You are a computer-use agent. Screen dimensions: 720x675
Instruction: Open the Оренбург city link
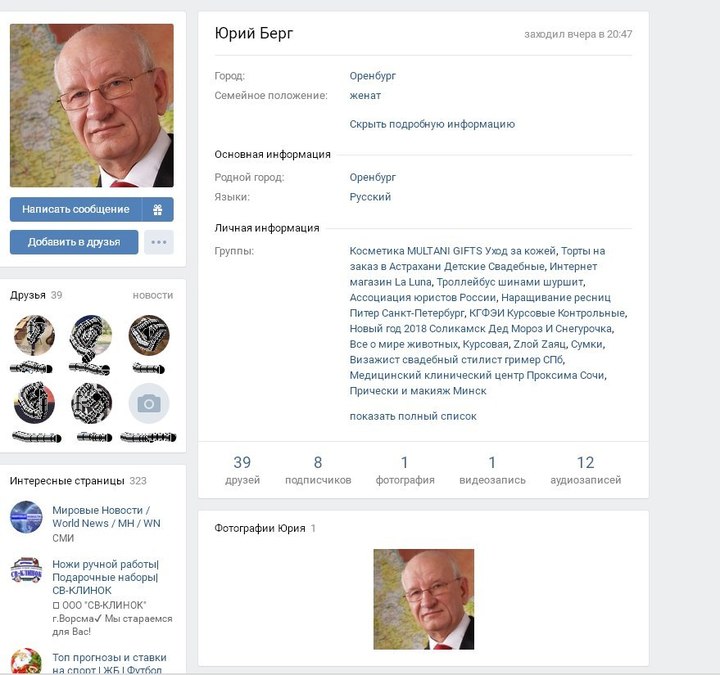click(372, 76)
